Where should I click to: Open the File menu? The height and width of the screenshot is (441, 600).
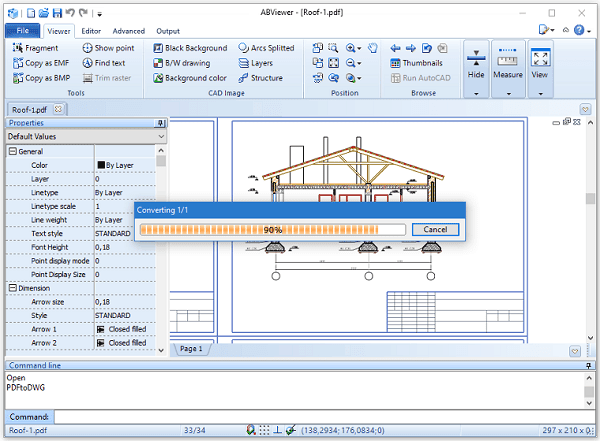[23, 31]
